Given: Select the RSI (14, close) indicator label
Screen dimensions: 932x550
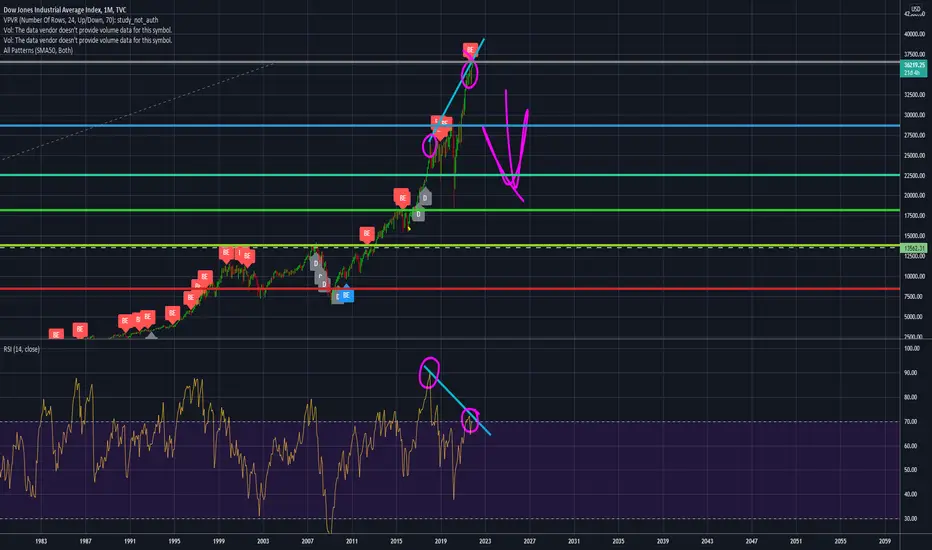Looking at the screenshot, I should pyautogui.click(x=21, y=349).
